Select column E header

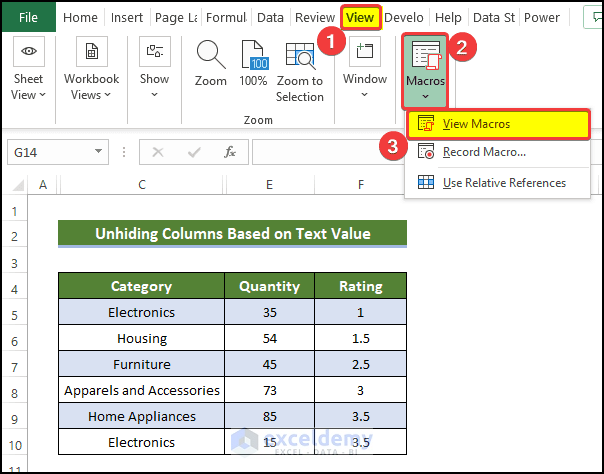pos(270,185)
